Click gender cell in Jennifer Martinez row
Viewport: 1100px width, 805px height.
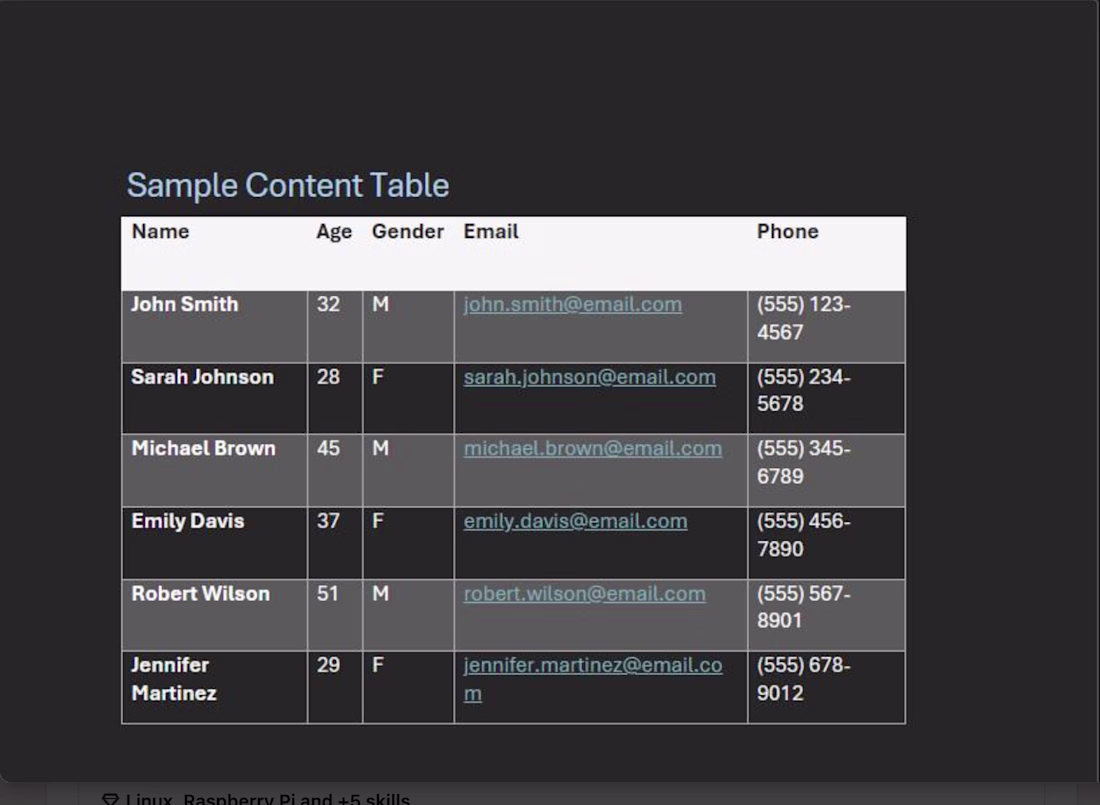point(408,687)
